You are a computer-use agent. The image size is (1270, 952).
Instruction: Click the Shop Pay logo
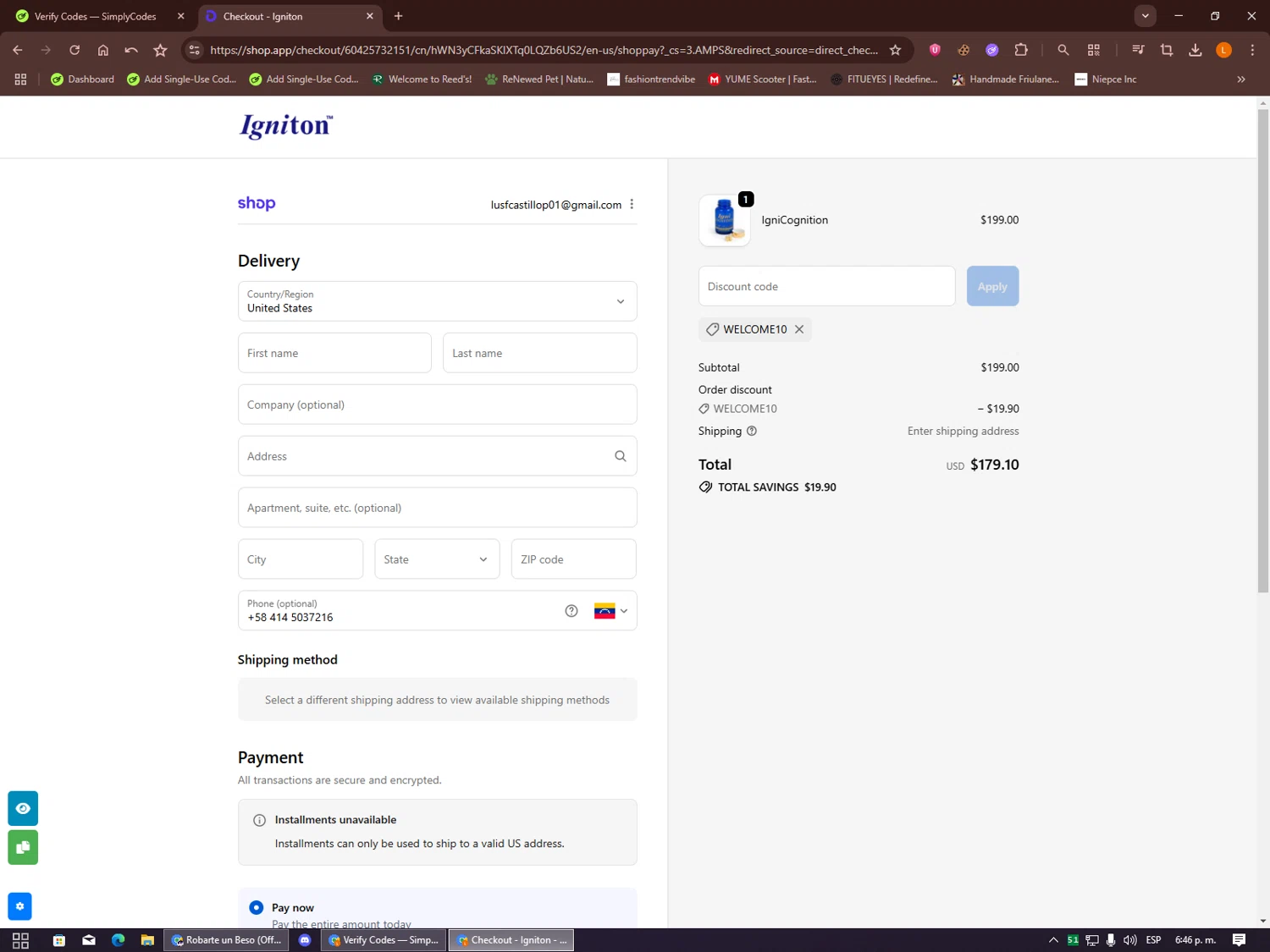(257, 203)
